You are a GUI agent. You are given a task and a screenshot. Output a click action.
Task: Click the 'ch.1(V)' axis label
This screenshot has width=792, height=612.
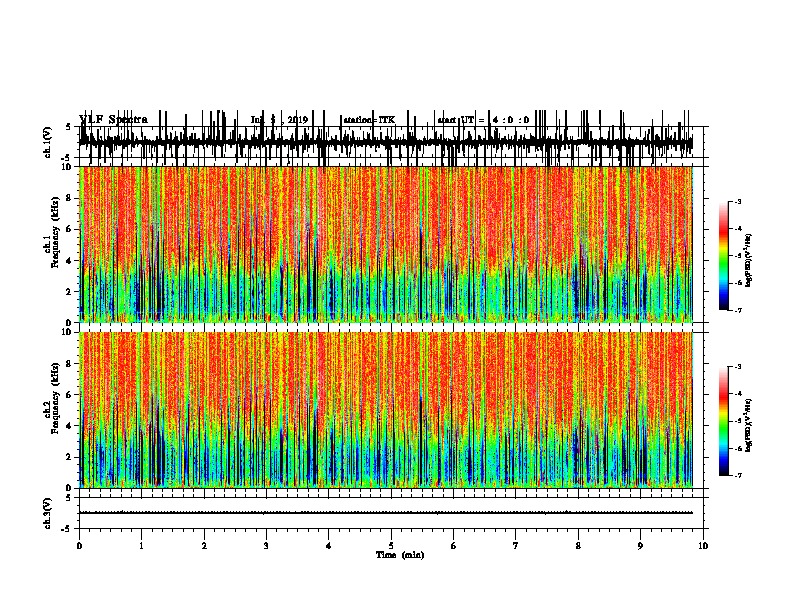48,142
